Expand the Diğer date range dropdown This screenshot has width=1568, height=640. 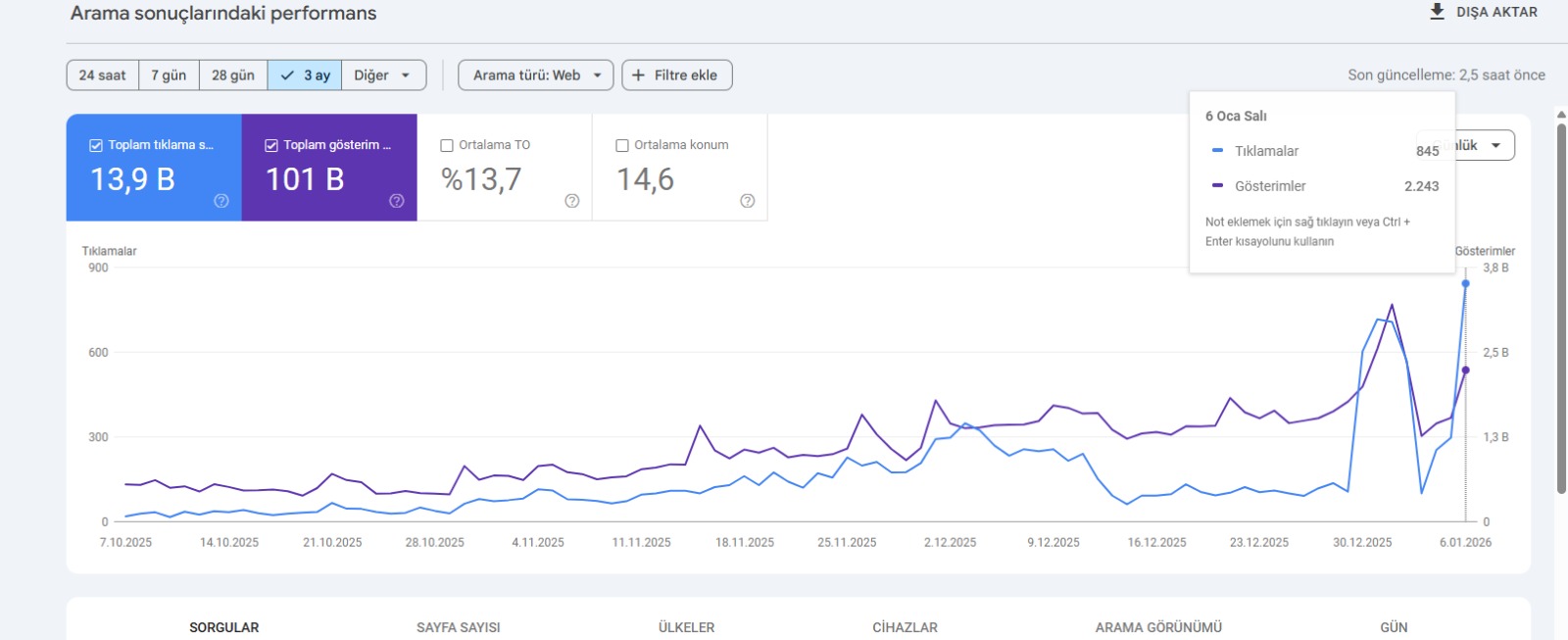383,75
